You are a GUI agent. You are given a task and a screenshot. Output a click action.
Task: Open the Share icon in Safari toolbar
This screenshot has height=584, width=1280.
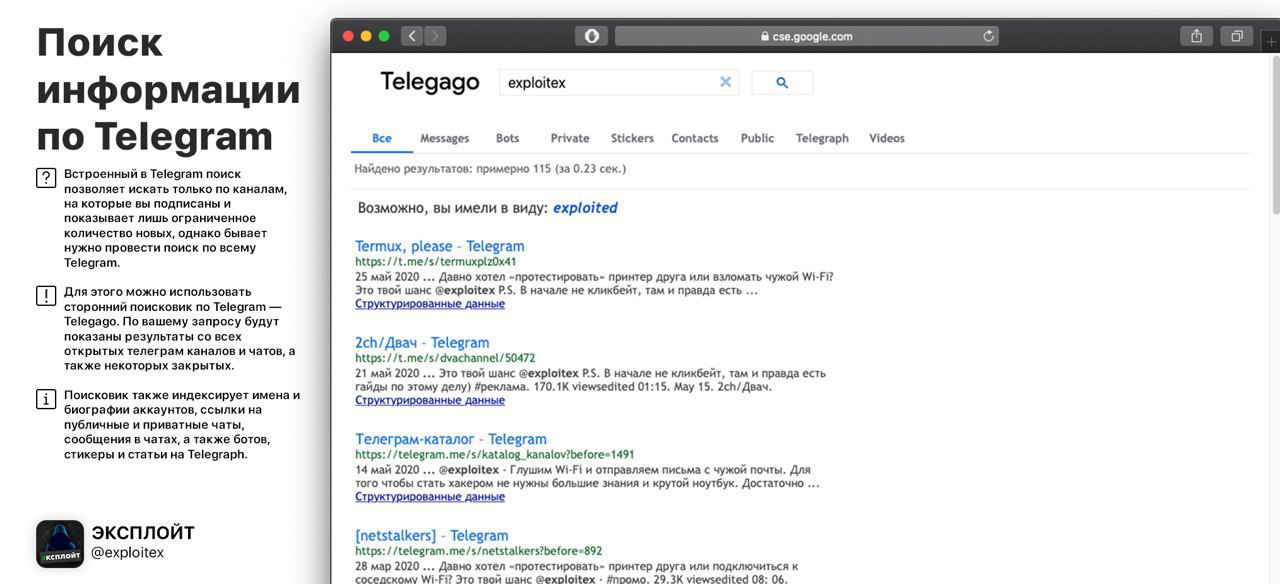click(1196, 36)
